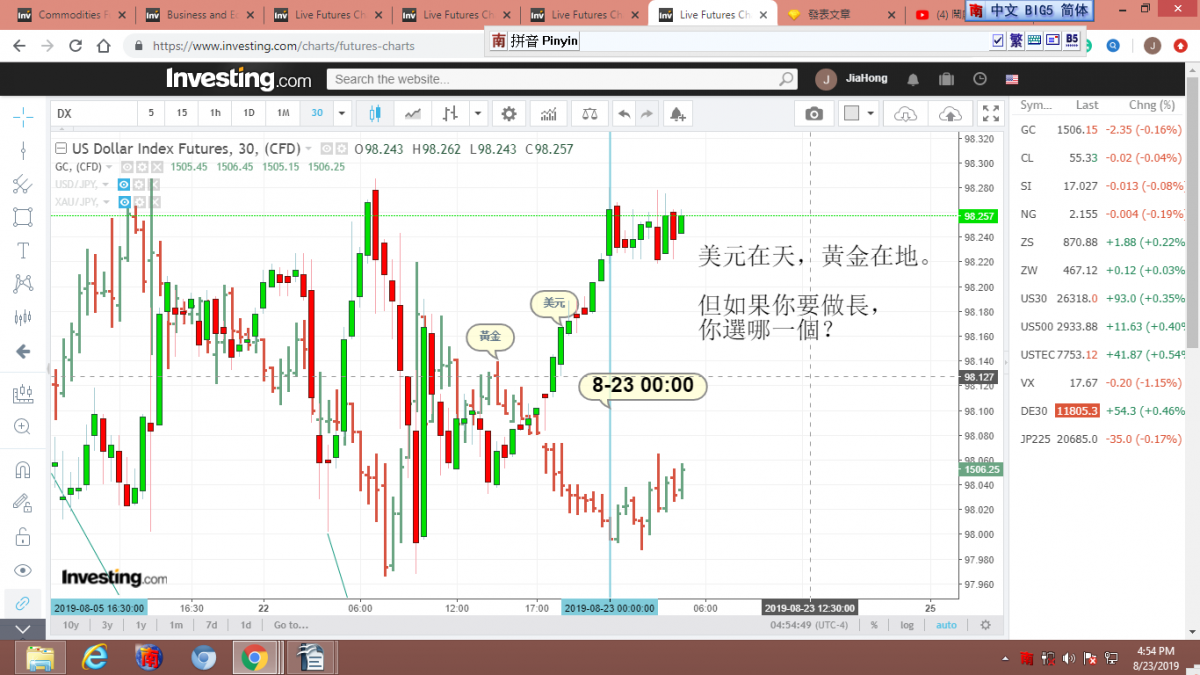Select the line chart style
Viewport: 1200px width, 675px height.
coord(412,113)
